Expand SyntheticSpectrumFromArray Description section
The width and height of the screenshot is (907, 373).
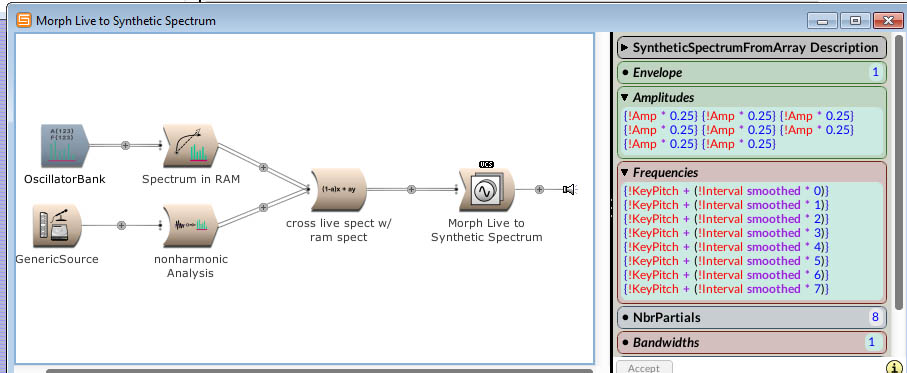(x=625, y=47)
